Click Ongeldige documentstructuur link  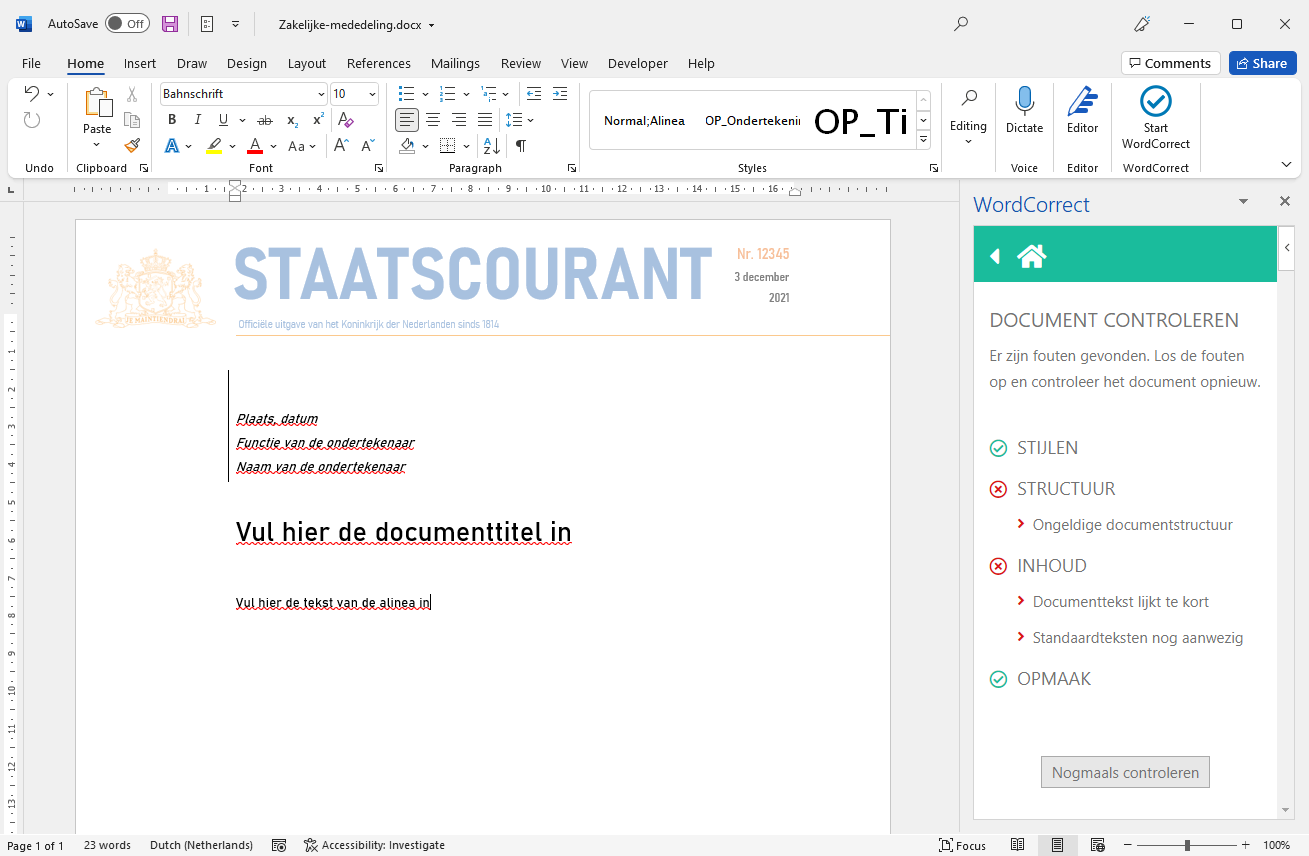(x=1132, y=524)
